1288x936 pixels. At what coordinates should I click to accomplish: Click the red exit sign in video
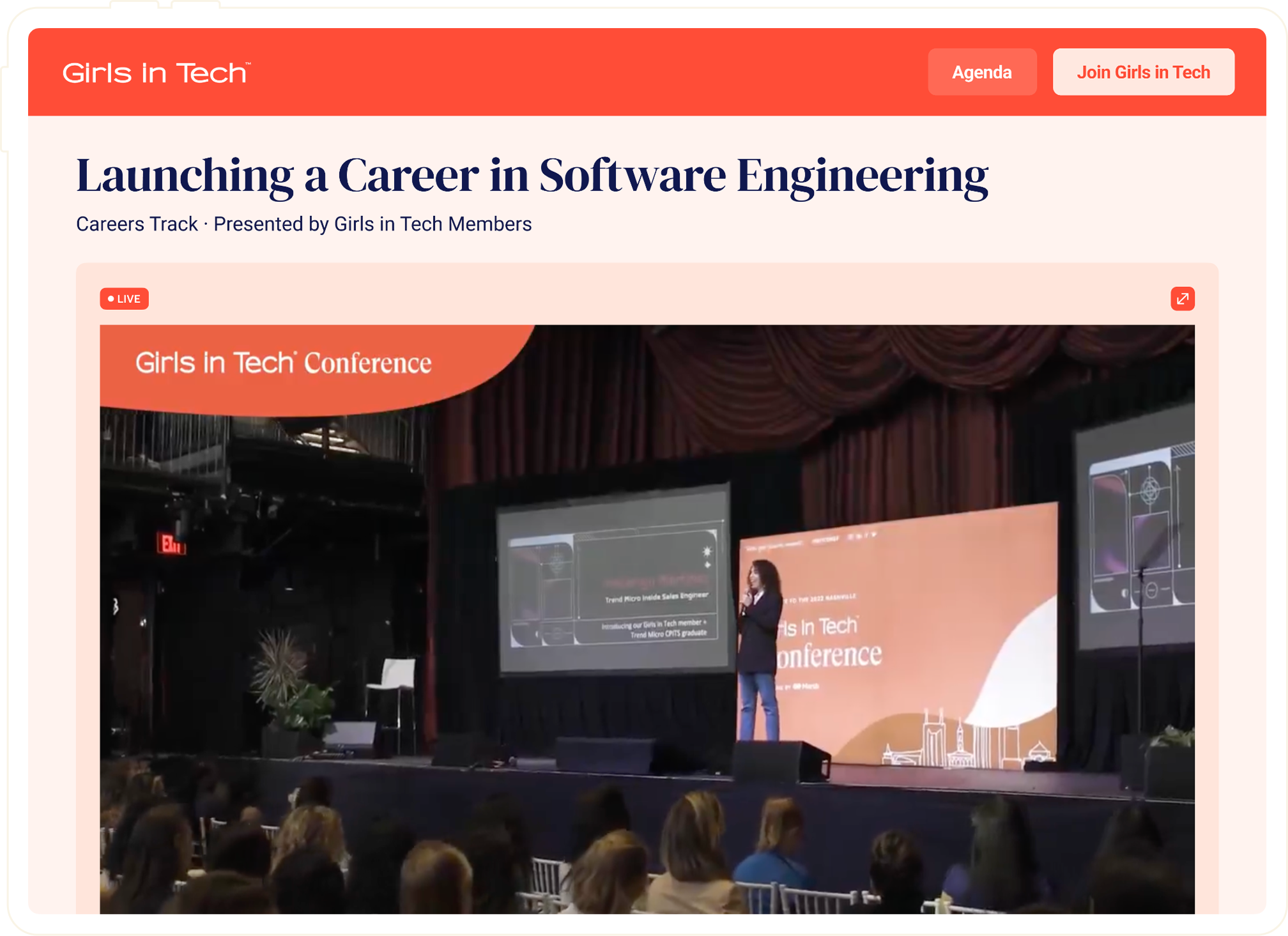click(x=171, y=544)
